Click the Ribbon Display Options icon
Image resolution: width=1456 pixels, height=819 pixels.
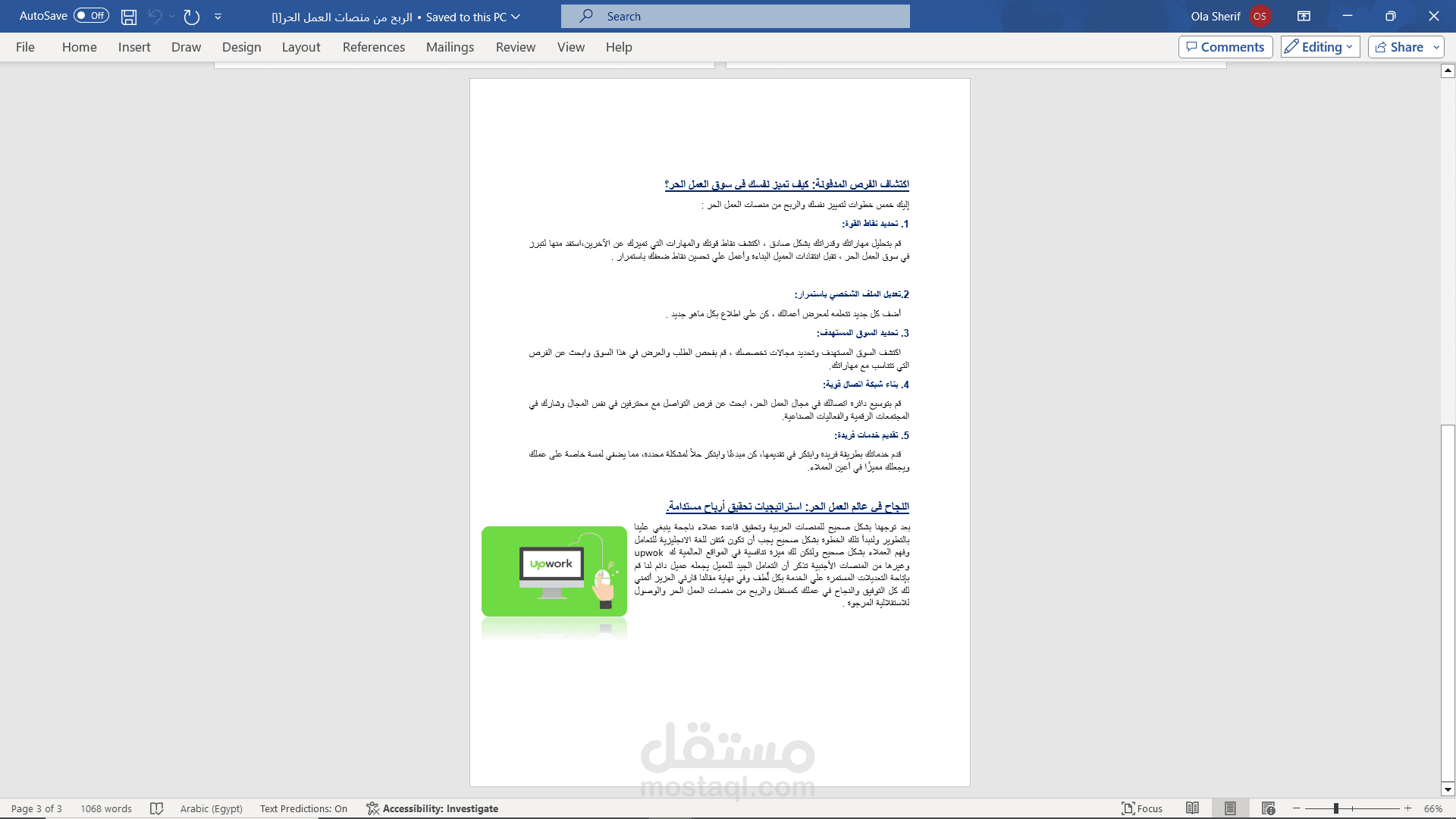pyautogui.click(x=1304, y=16)
